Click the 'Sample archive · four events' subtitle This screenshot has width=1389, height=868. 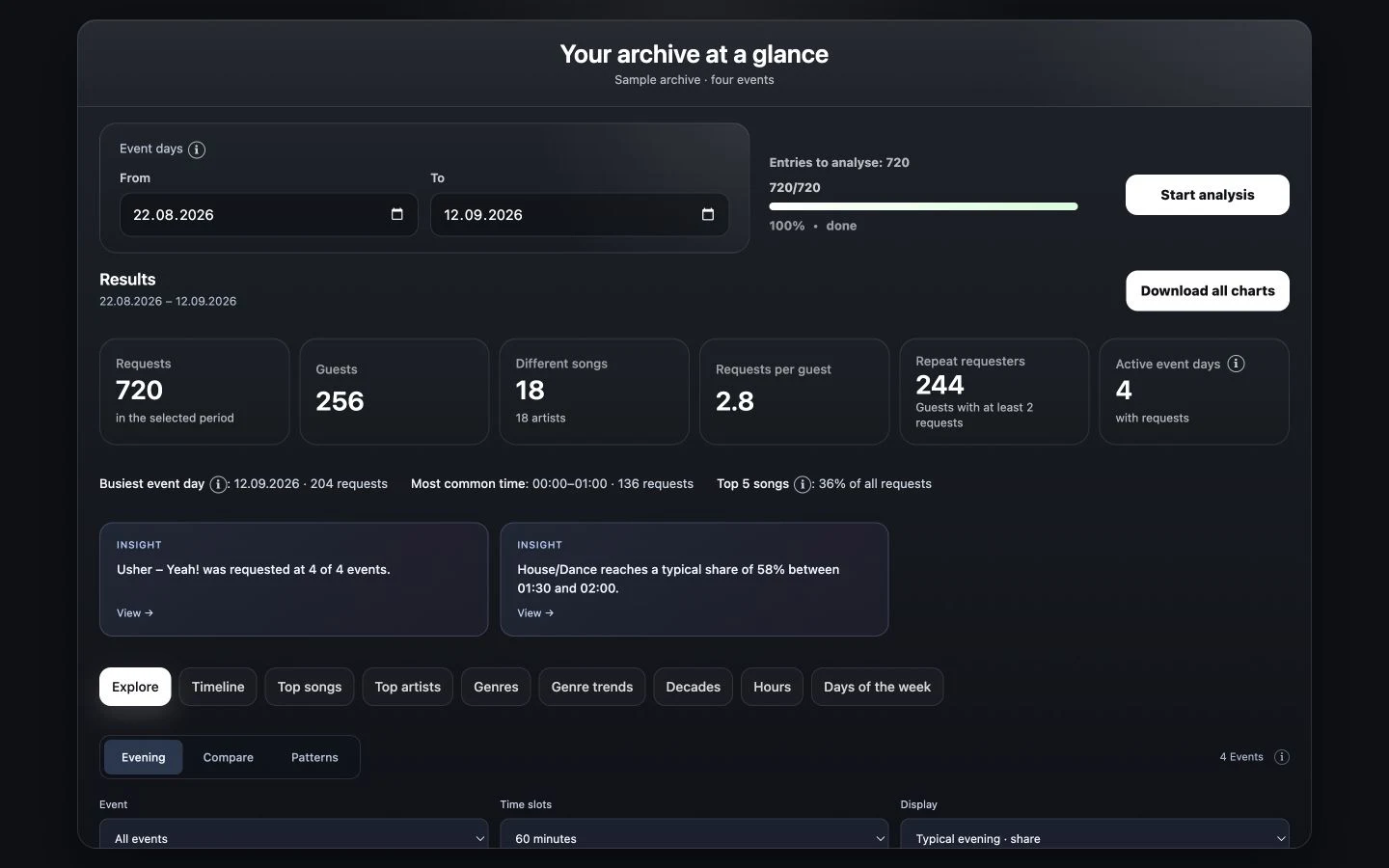(x=694, y=80)
